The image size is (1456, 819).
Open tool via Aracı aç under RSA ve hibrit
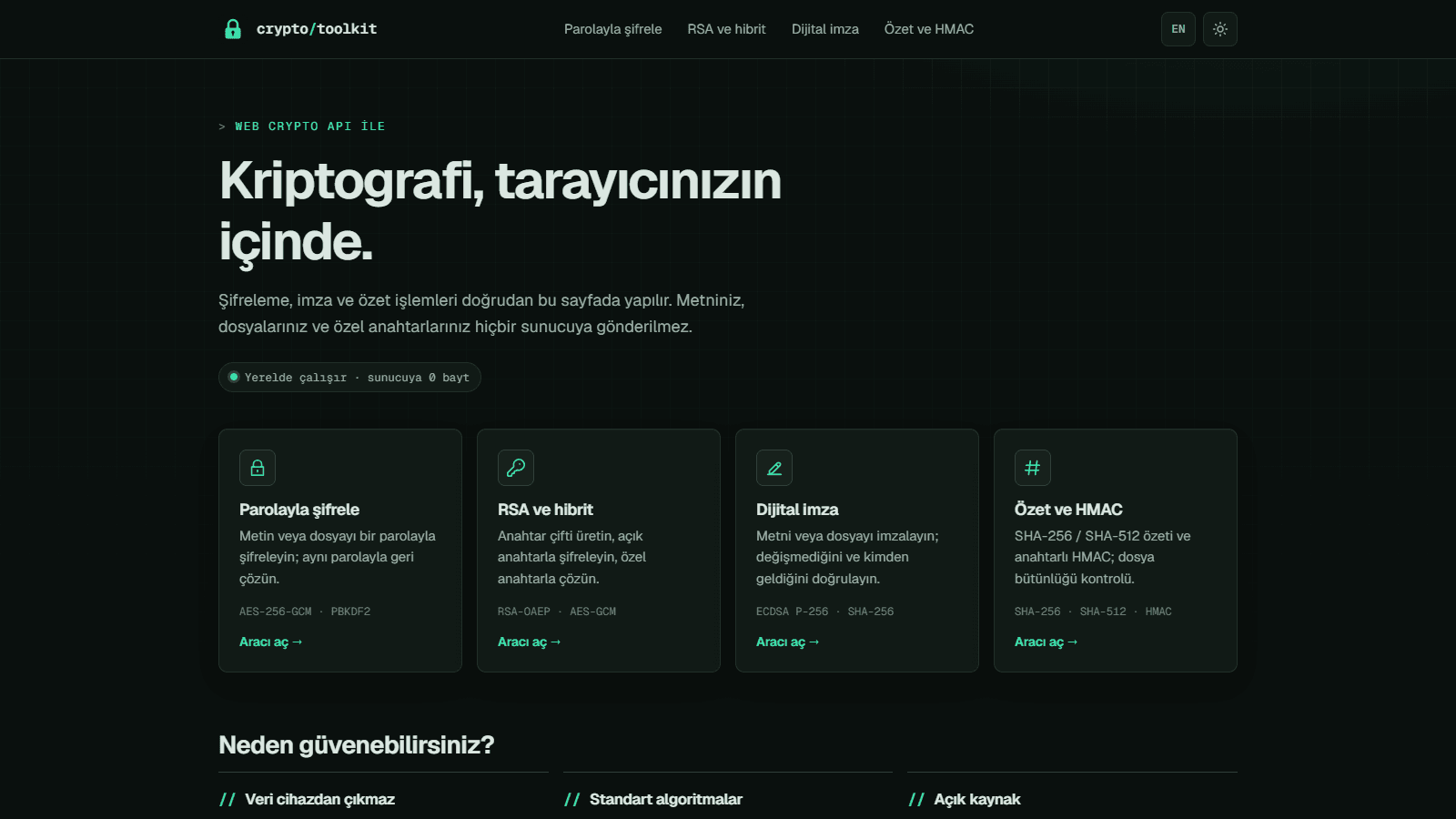pos(530,642)
